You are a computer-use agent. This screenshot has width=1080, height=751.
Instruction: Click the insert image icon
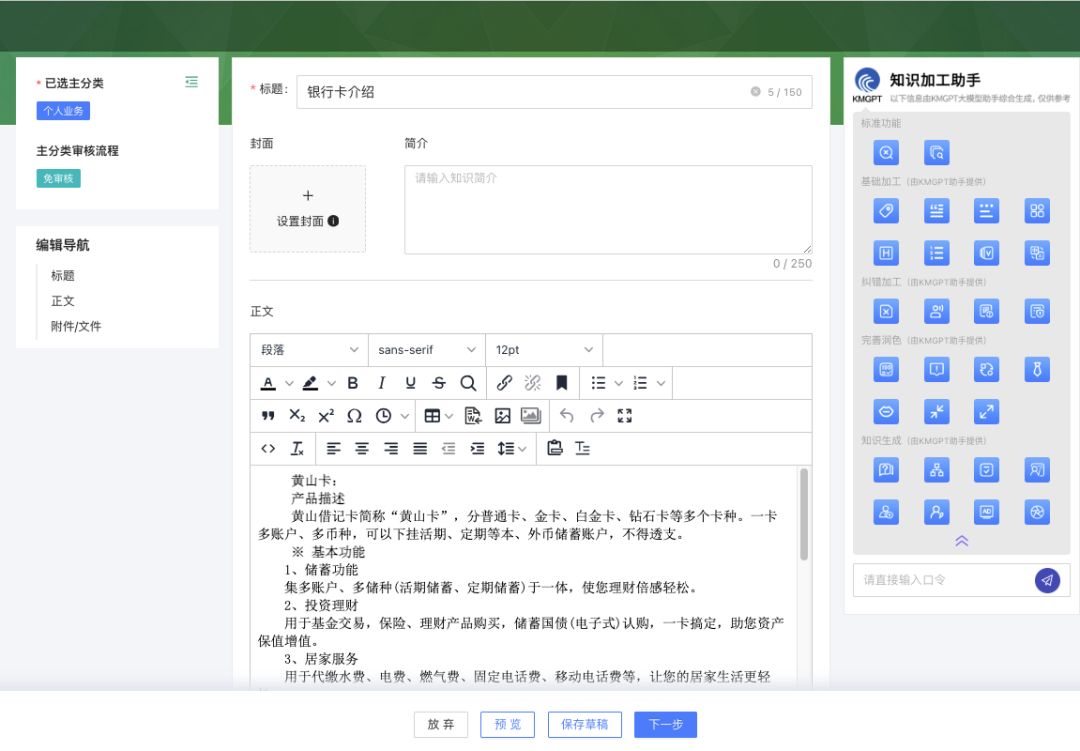click(x=502, y=416)
